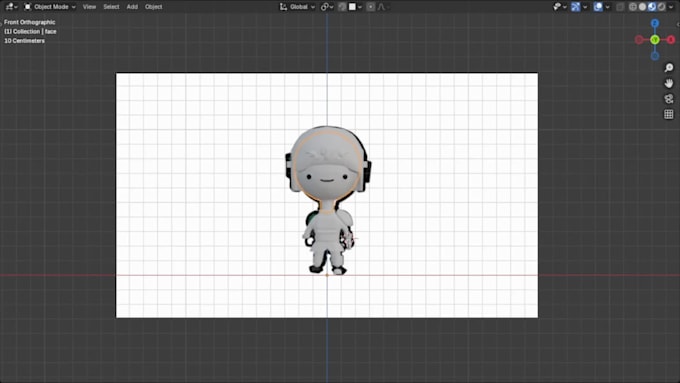The image size is (680, 383).
Task: Click the pan view hand icon
Action: (x=669, y=83)
